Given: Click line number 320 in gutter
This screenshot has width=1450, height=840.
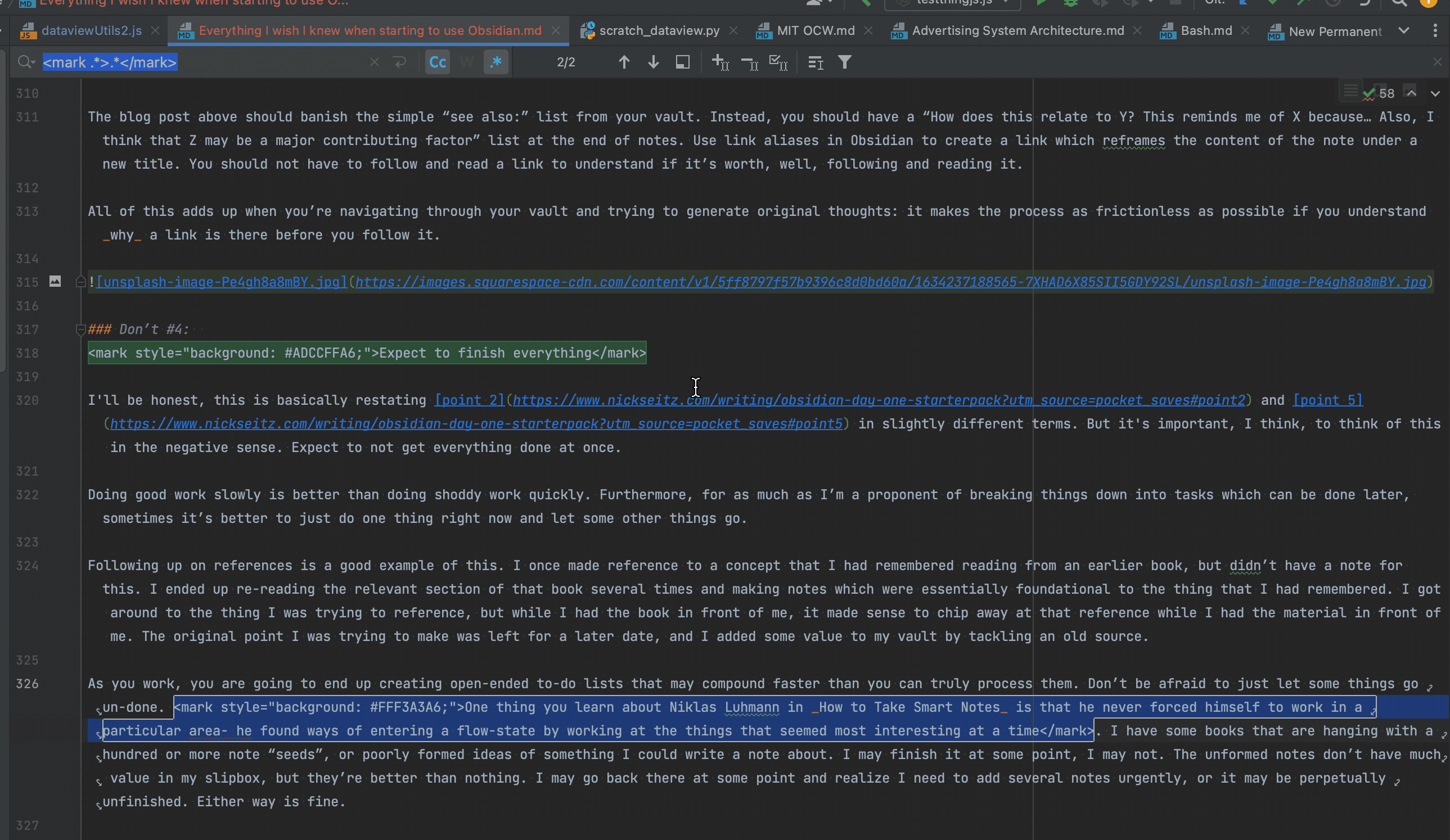Looking at the screenshot, I should pyautogui.click(x=27, y=400).
